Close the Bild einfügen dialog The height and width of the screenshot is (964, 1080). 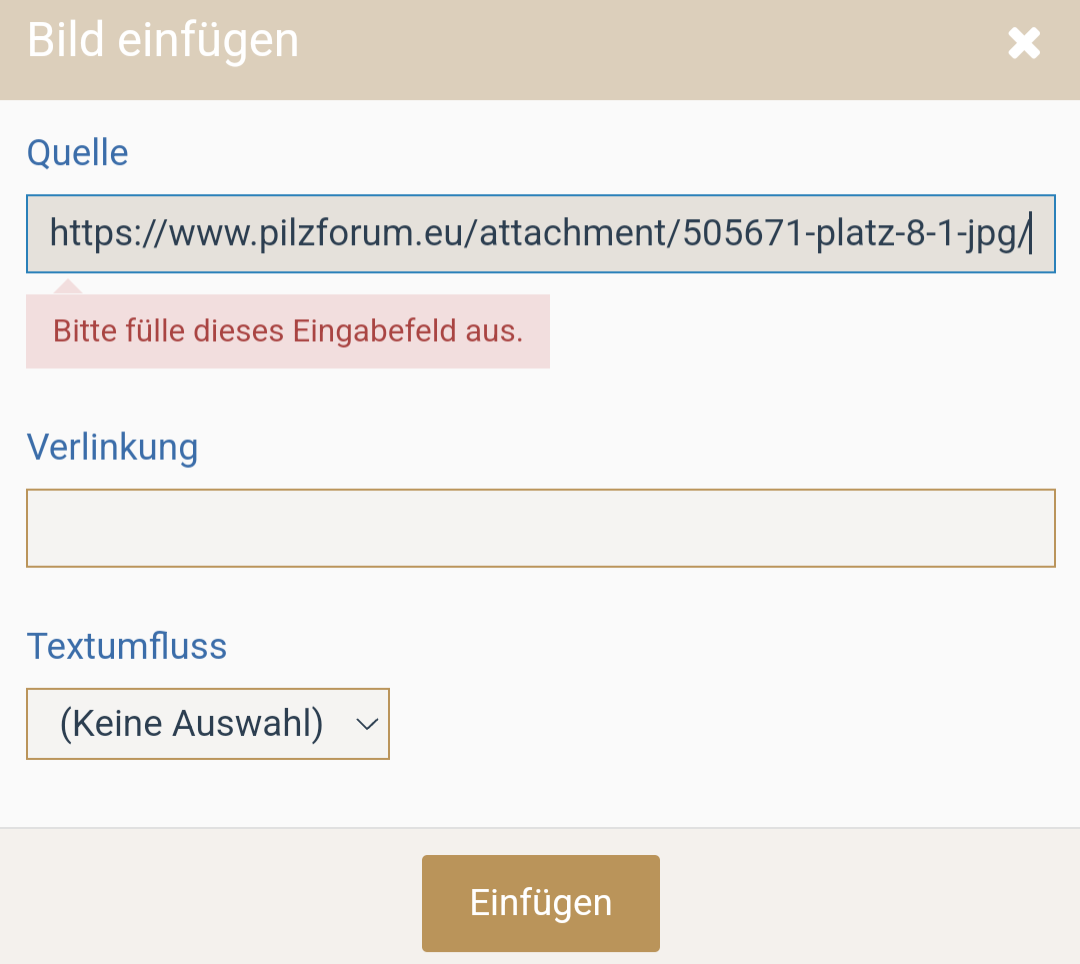coord(1024,43)
